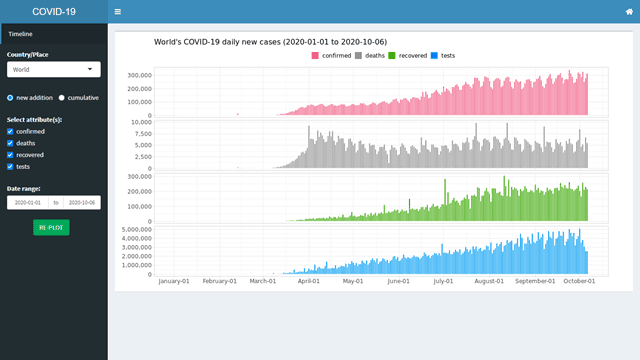Click the 2,500 deaths axis value
Viewport: 640px width, 360px height.
coord(143,157)
